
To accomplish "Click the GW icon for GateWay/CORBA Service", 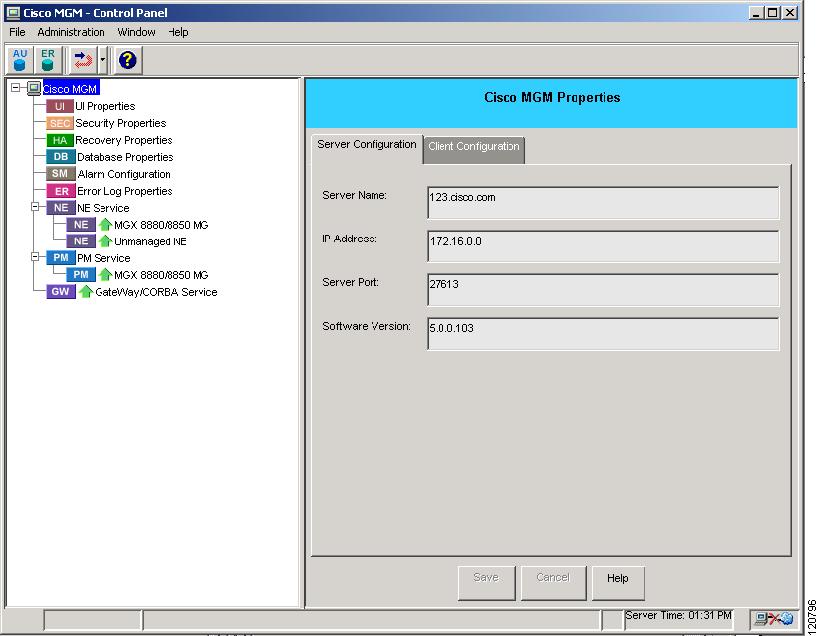I will [x=61, y=292].
